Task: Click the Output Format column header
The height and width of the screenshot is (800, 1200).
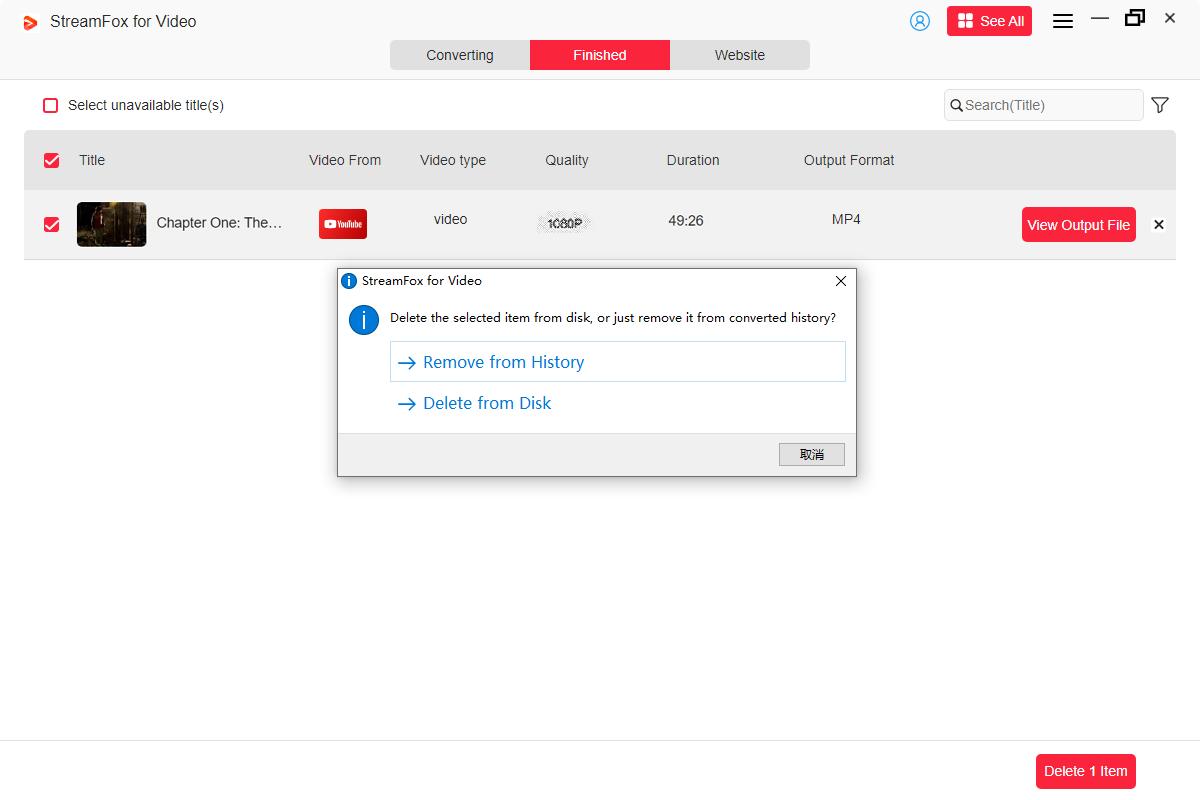Action: click(x=849, y=160)
